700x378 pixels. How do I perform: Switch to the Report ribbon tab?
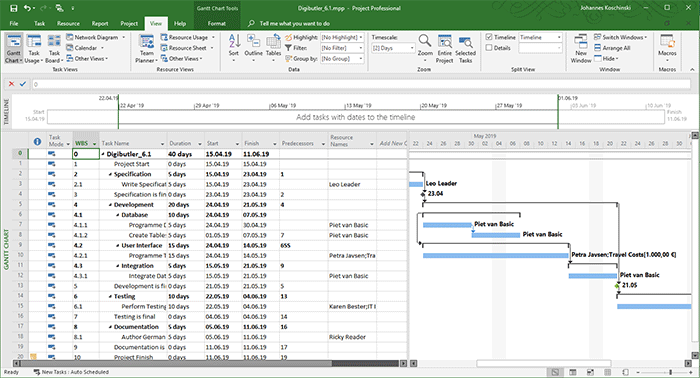click(100, 23)
